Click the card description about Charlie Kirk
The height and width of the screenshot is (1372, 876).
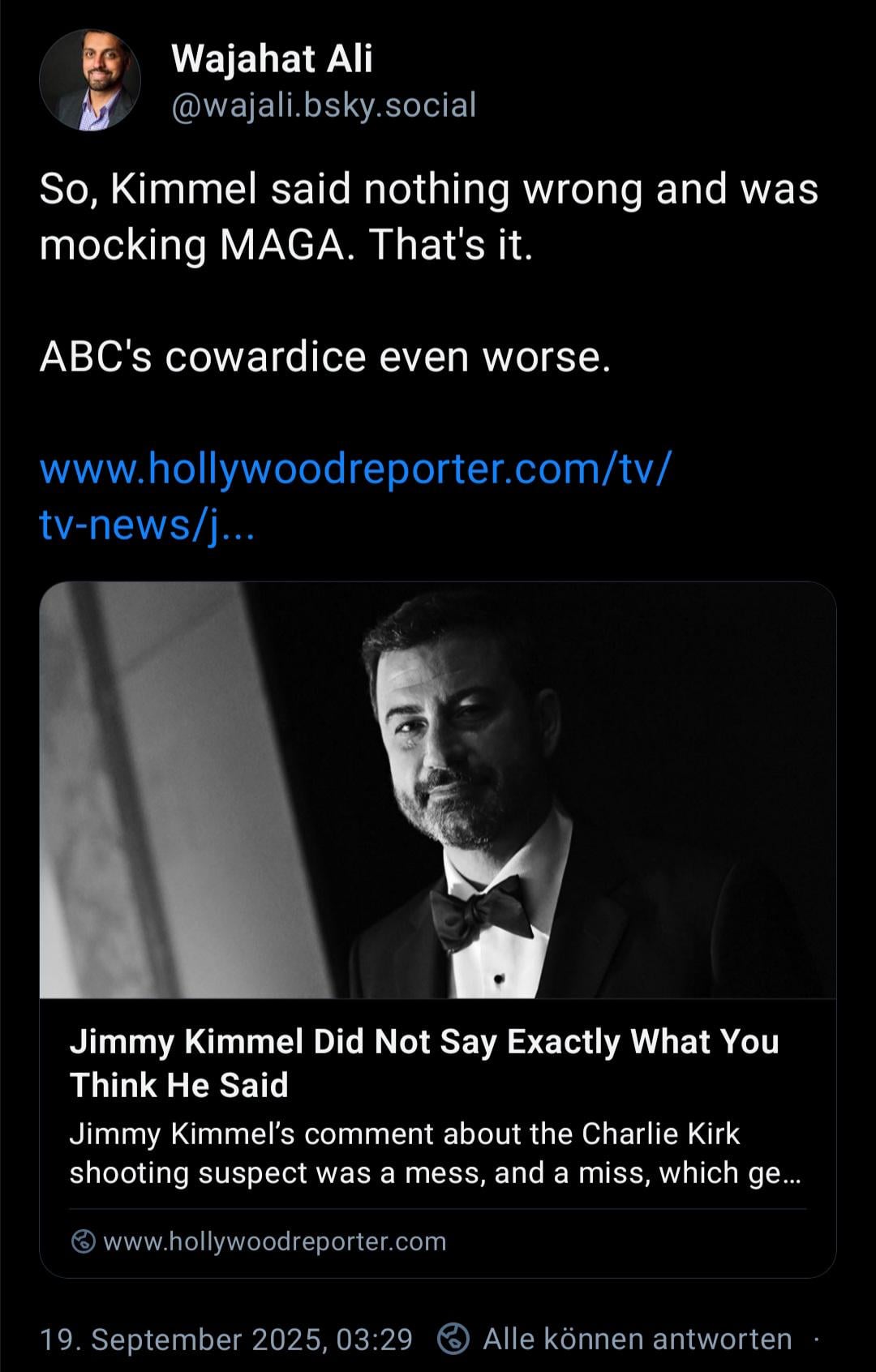[436, 1153]
